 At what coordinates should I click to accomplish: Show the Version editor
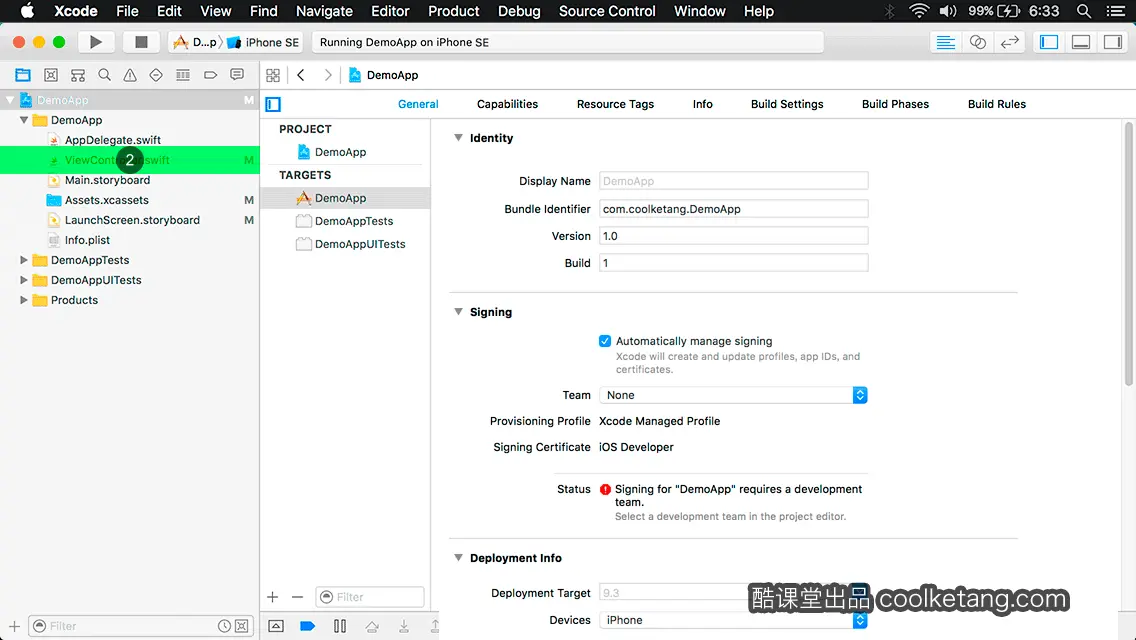tap(1009, 42)
